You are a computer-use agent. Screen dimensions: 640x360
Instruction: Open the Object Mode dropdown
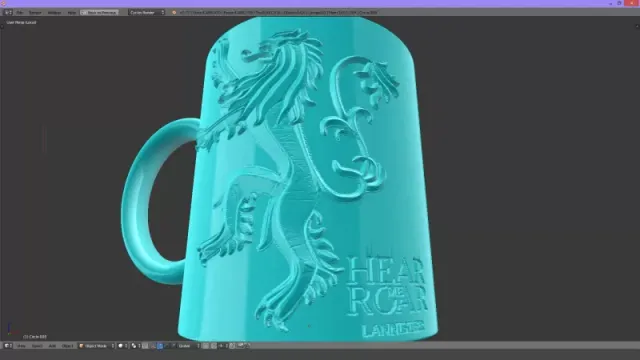point(97,346)
